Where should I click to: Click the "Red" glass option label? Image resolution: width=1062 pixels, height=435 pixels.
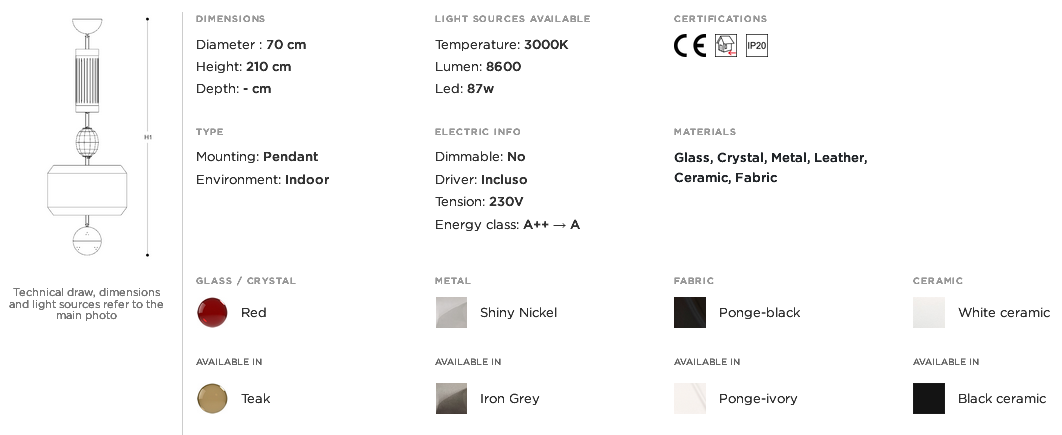(x=254, y=313)
